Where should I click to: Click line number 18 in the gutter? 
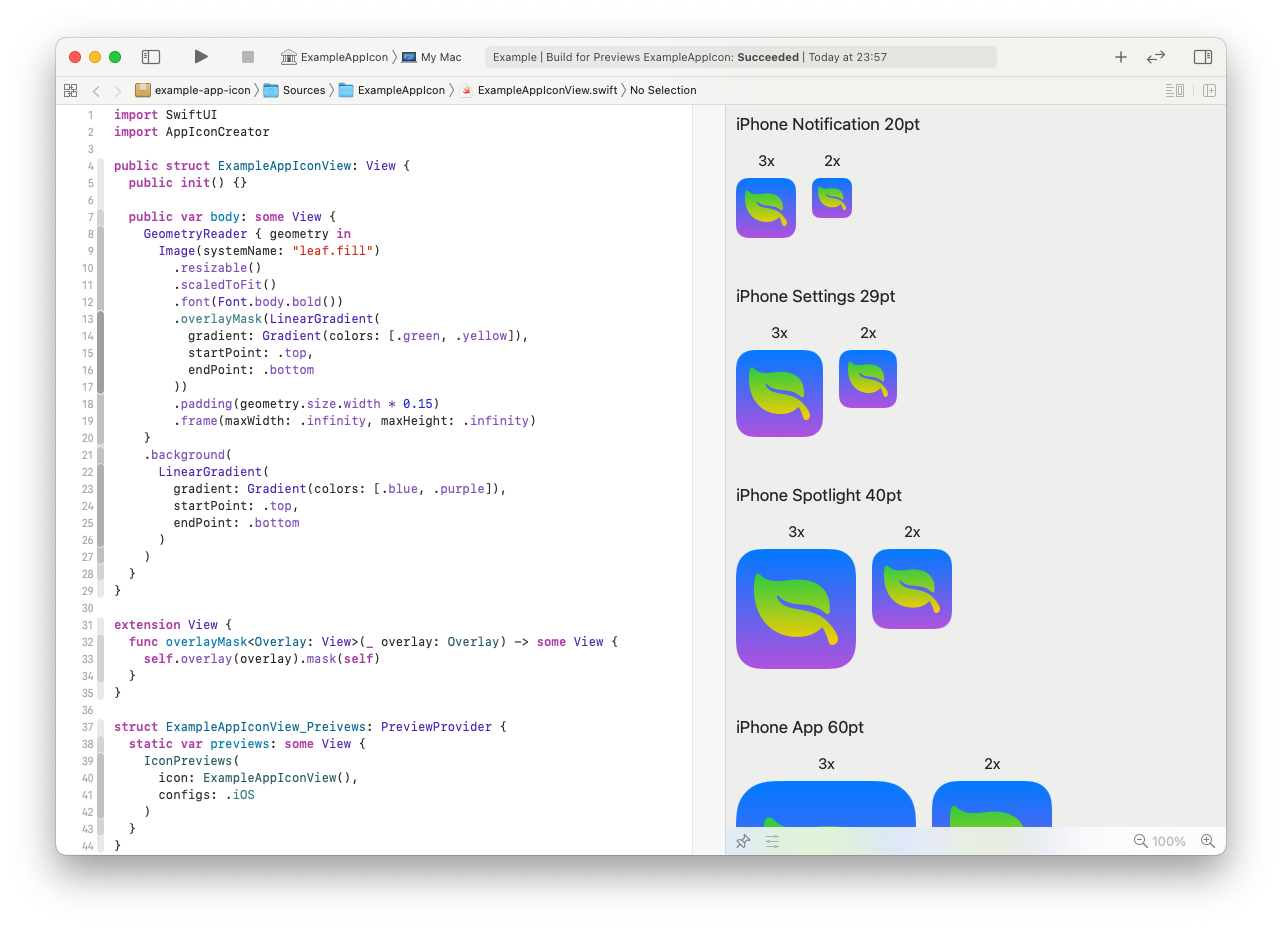tap(88, 404)
